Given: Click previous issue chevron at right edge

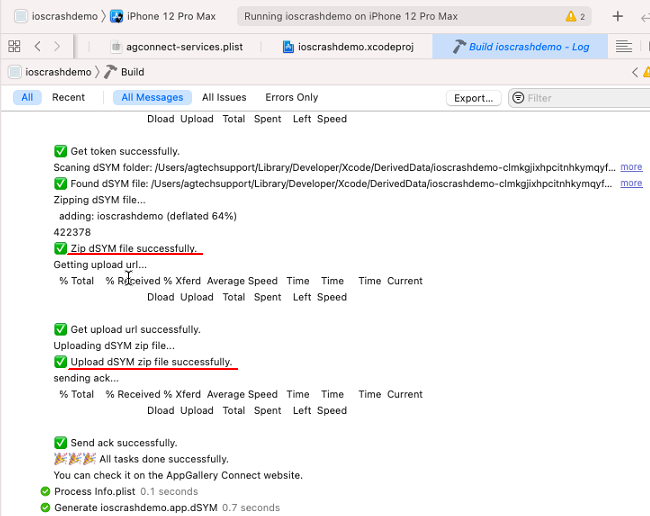Looking at the screenshot, I should [635, 72].
